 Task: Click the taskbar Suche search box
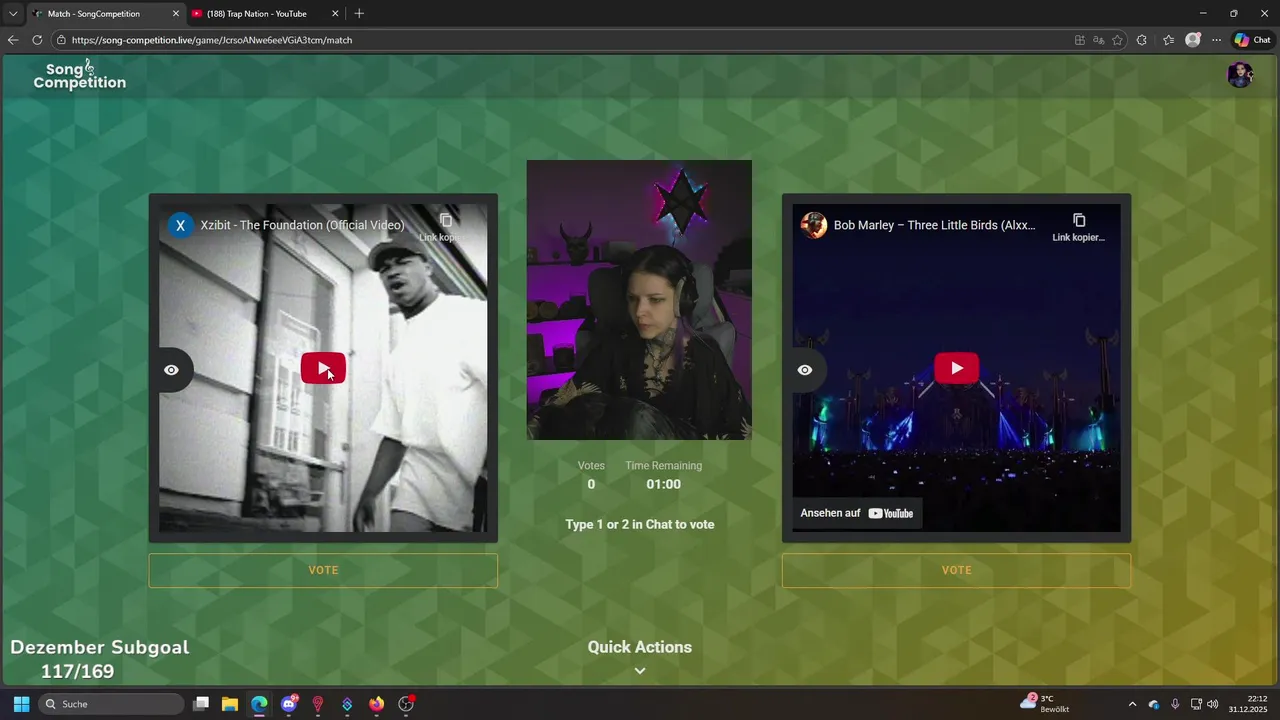click(111, 704)
